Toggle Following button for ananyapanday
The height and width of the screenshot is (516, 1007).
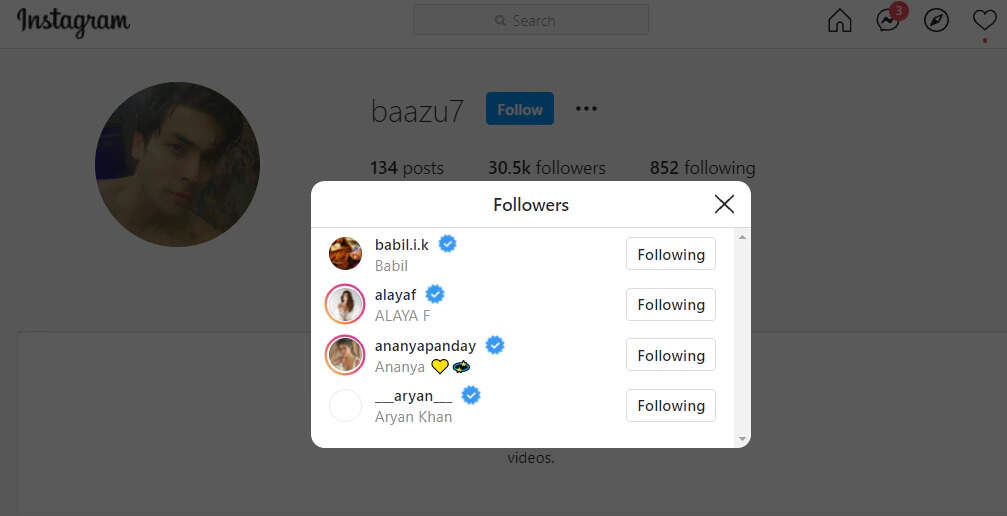click(x=670, y=355)
